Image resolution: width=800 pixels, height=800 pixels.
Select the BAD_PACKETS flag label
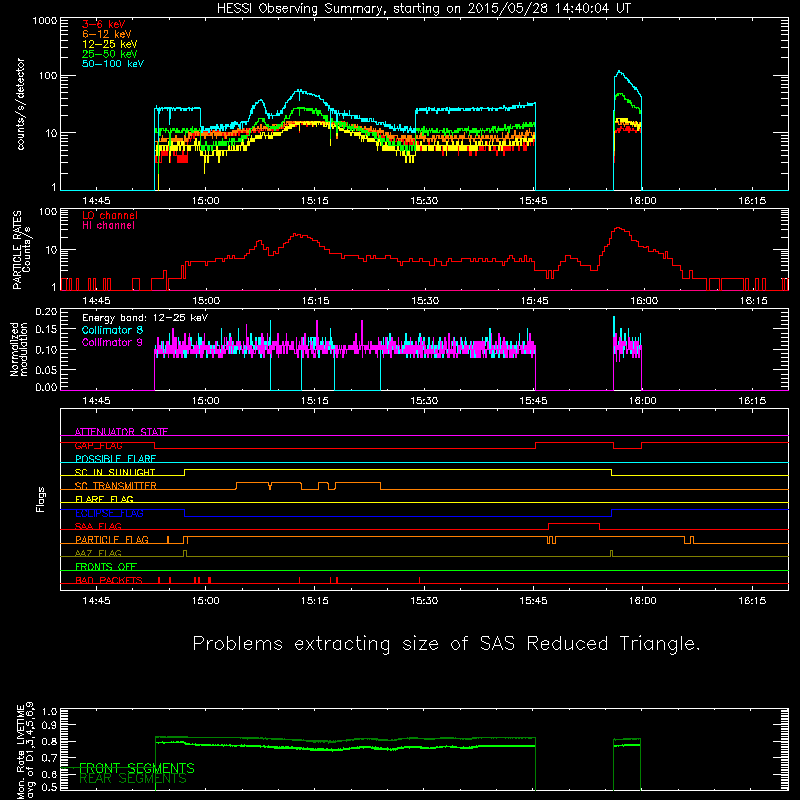109,580
